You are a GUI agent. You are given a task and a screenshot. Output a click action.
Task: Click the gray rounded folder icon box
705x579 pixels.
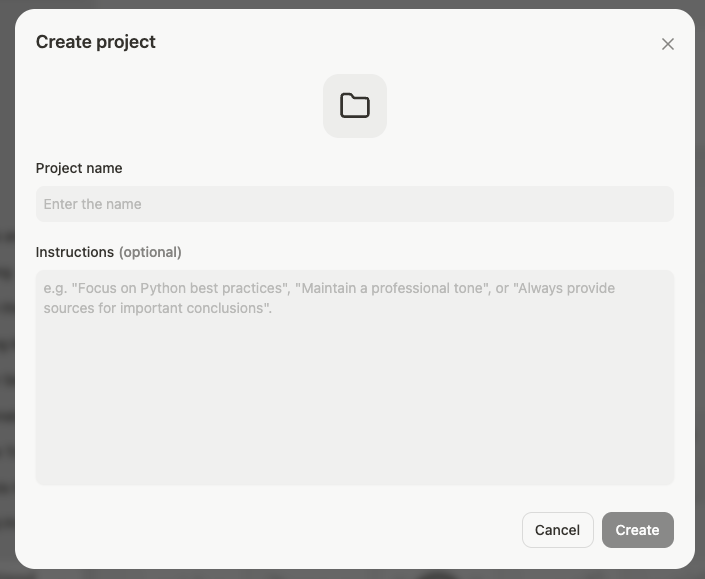click(x=355, y=106)
